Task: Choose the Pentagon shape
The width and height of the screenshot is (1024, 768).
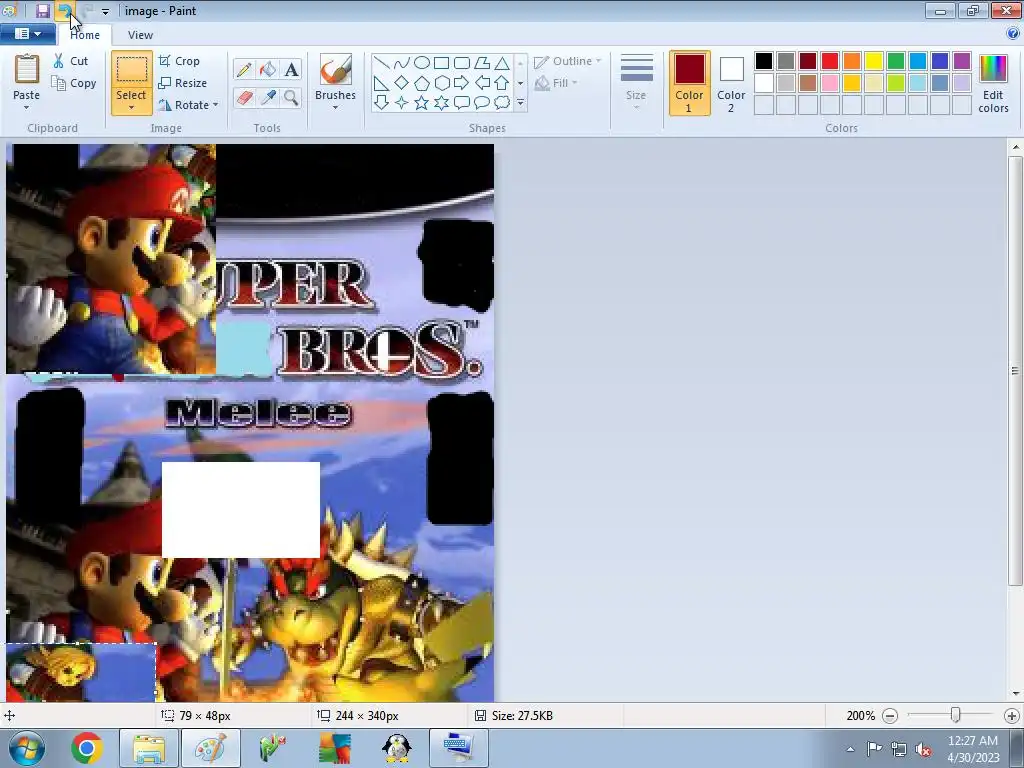Action: pos(422,83)
